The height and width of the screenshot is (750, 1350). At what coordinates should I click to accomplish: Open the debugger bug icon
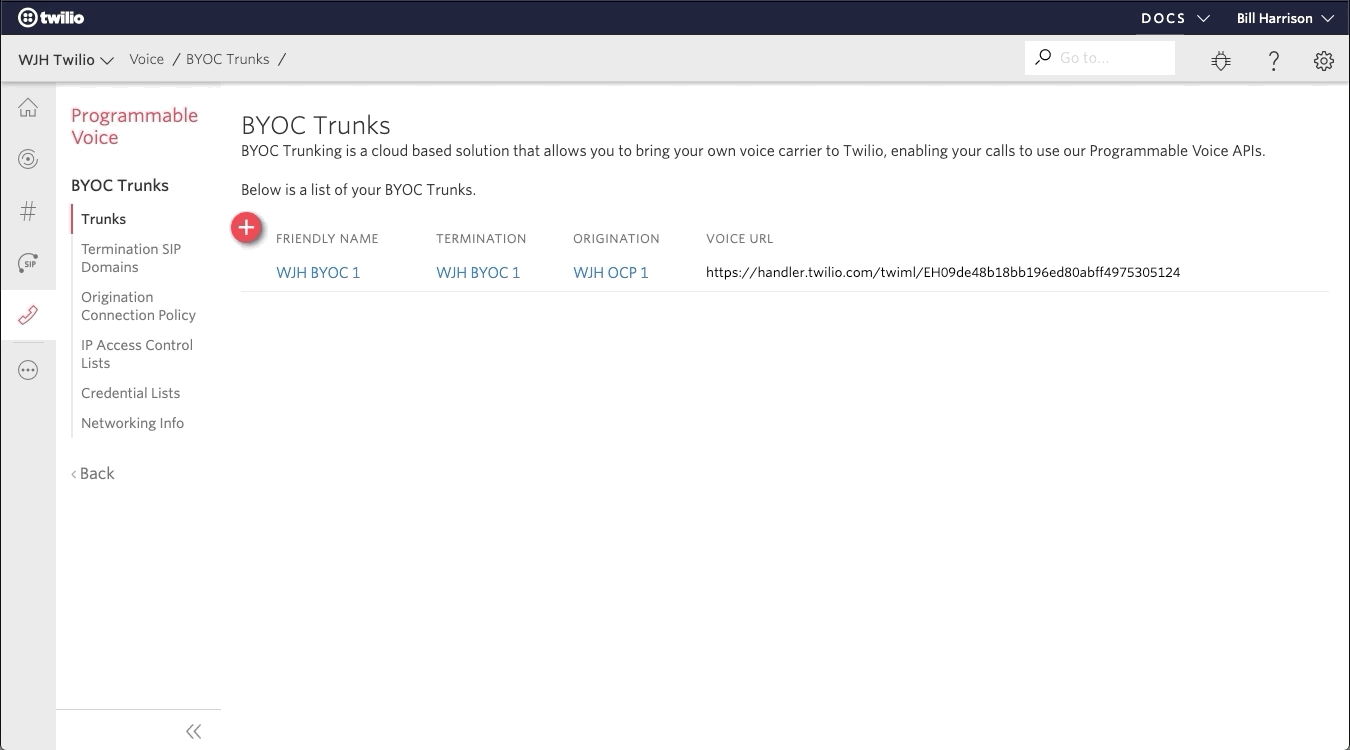[1221, 60]
